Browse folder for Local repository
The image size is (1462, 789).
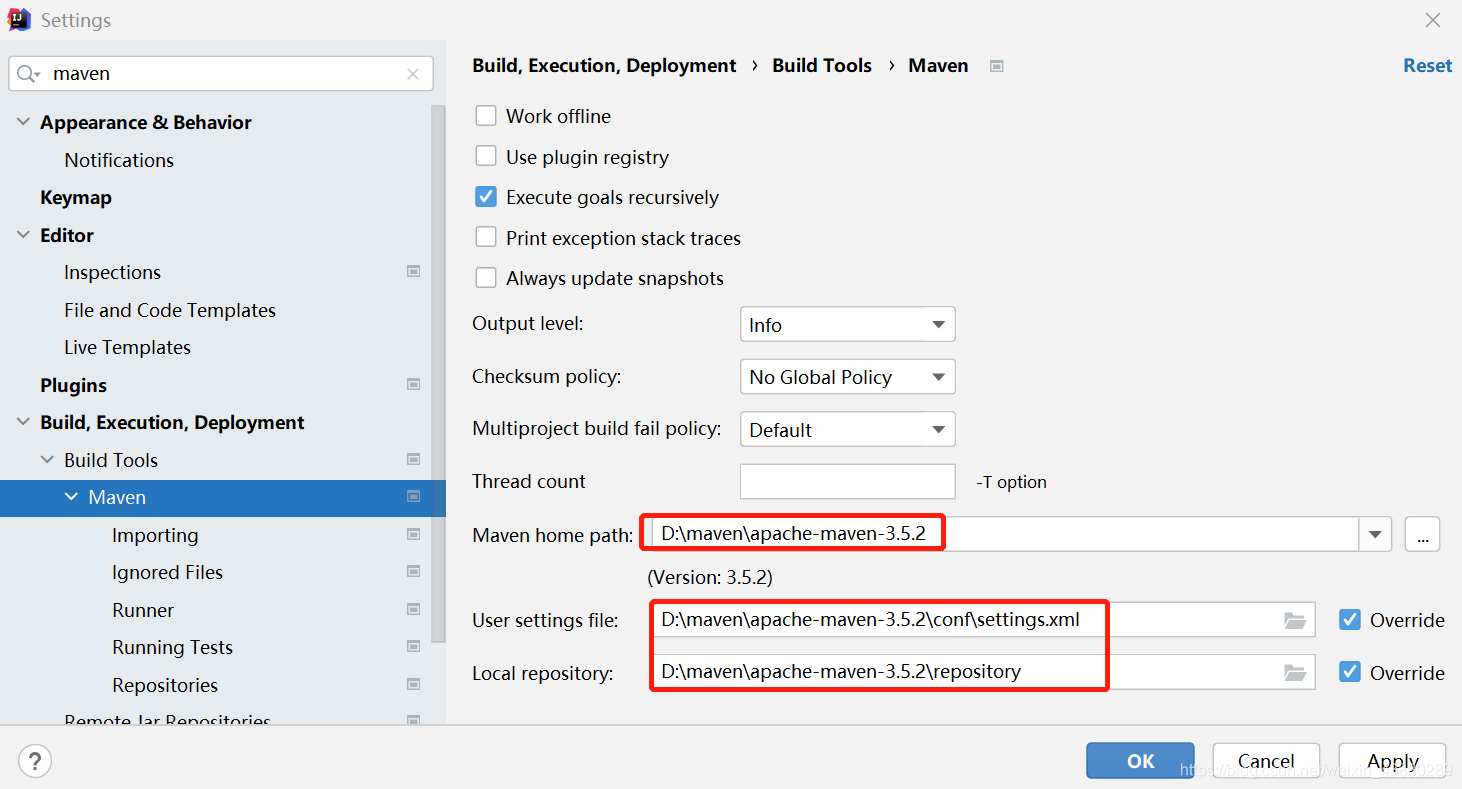[x=1295, y=672]
